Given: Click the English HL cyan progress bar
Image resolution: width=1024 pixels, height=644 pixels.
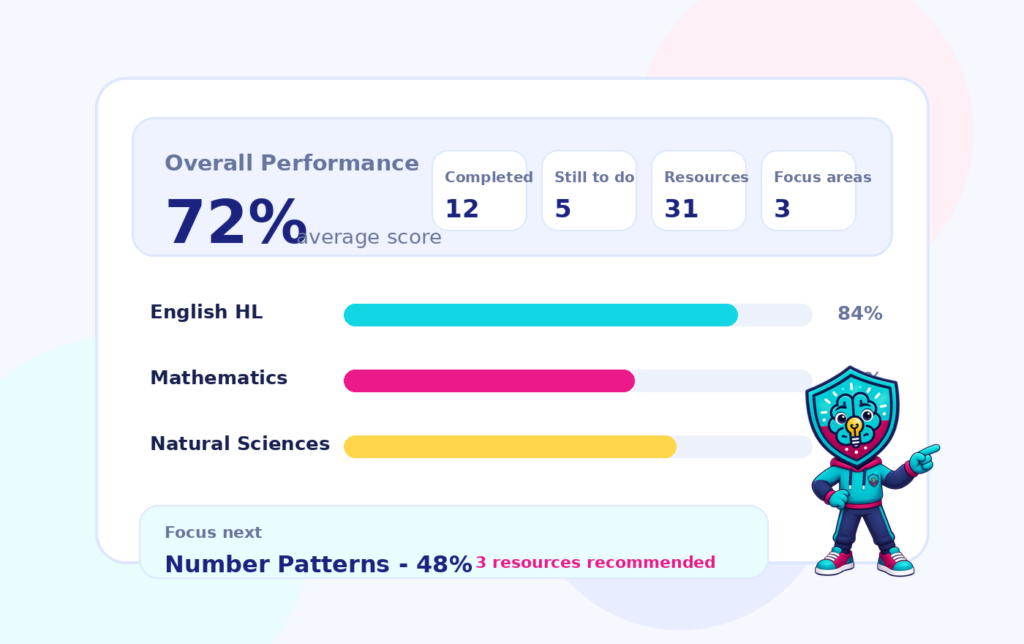Looking at the screenshot, I should coord(578,315).
